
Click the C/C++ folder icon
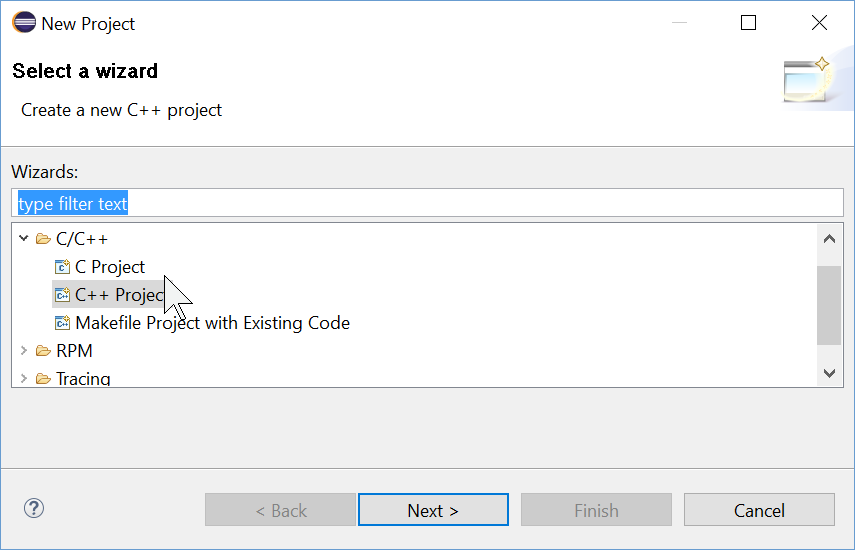[44, 239]
